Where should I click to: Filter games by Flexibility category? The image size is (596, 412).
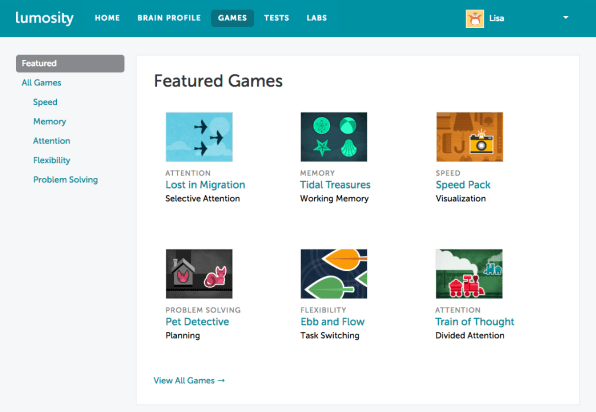point(52,160)
